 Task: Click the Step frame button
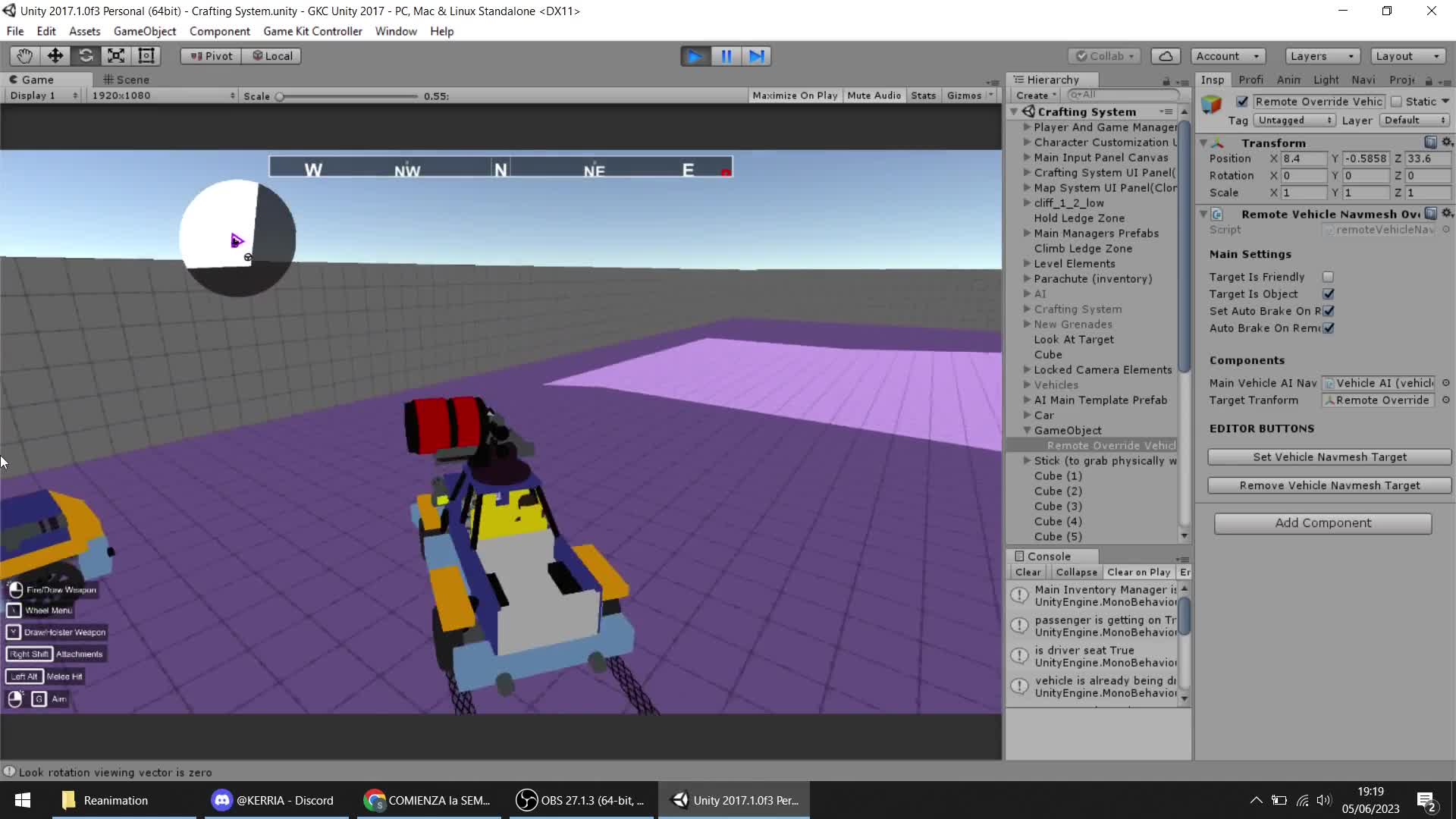point(757,56)
